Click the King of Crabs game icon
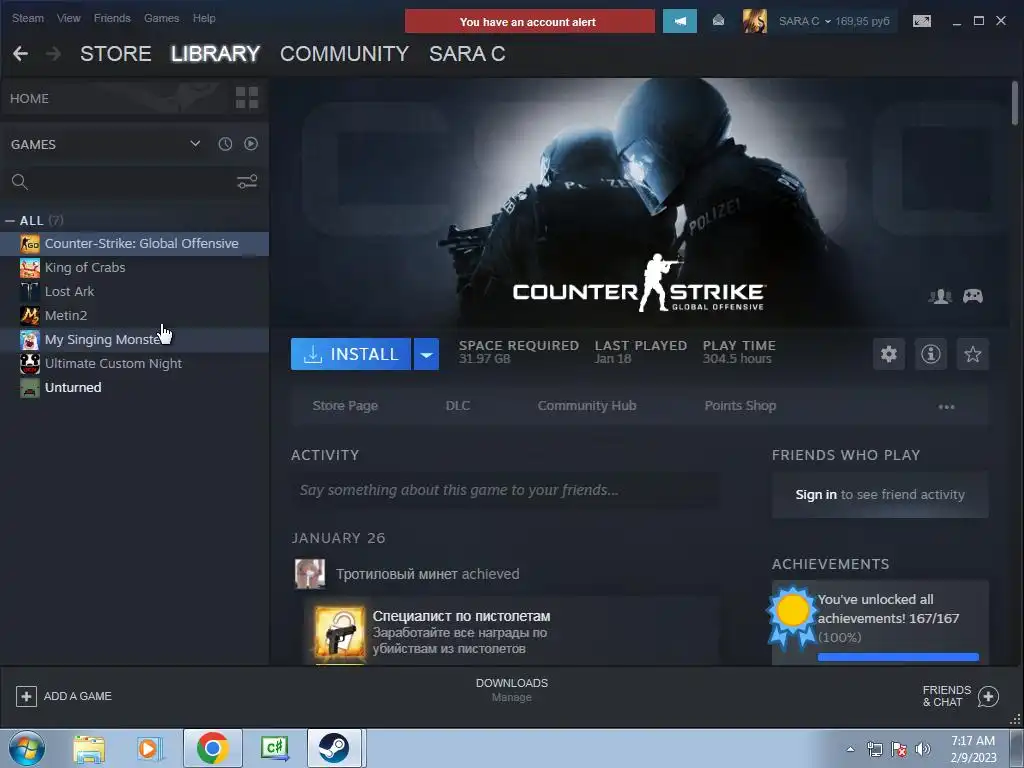Viewport: 1024px width, 768px height. click(29, 268)
